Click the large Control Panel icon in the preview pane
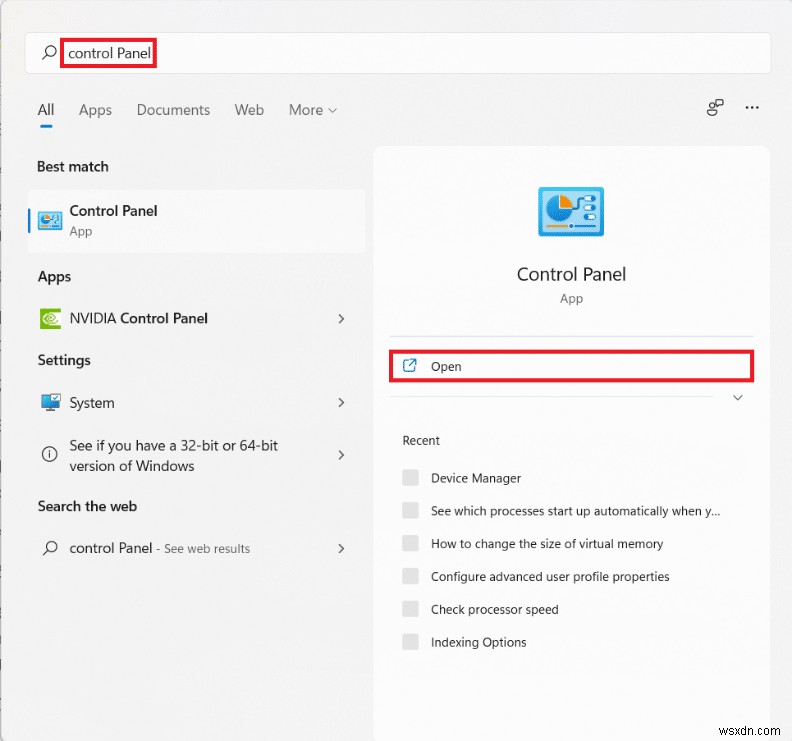Image resolution: width=792 pixels, height=741 pixels. (x=571, y=211)
